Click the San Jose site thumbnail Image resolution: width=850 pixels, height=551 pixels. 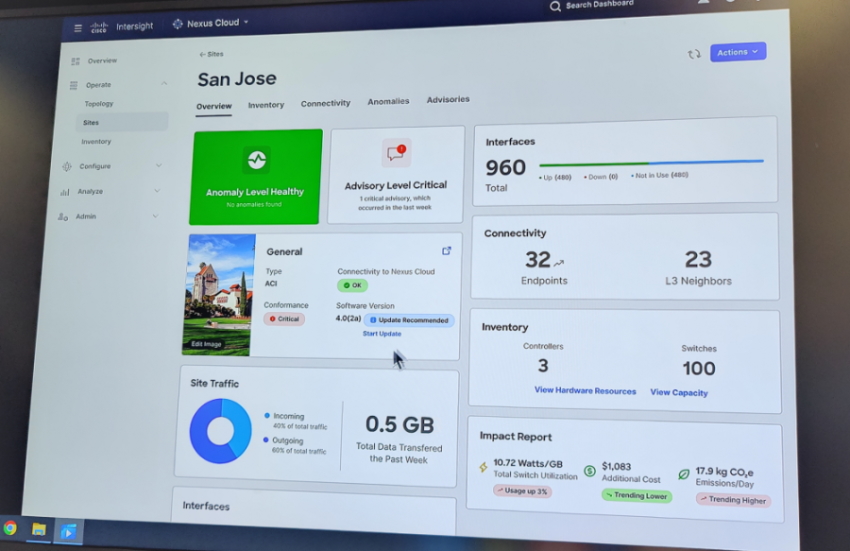218,294
